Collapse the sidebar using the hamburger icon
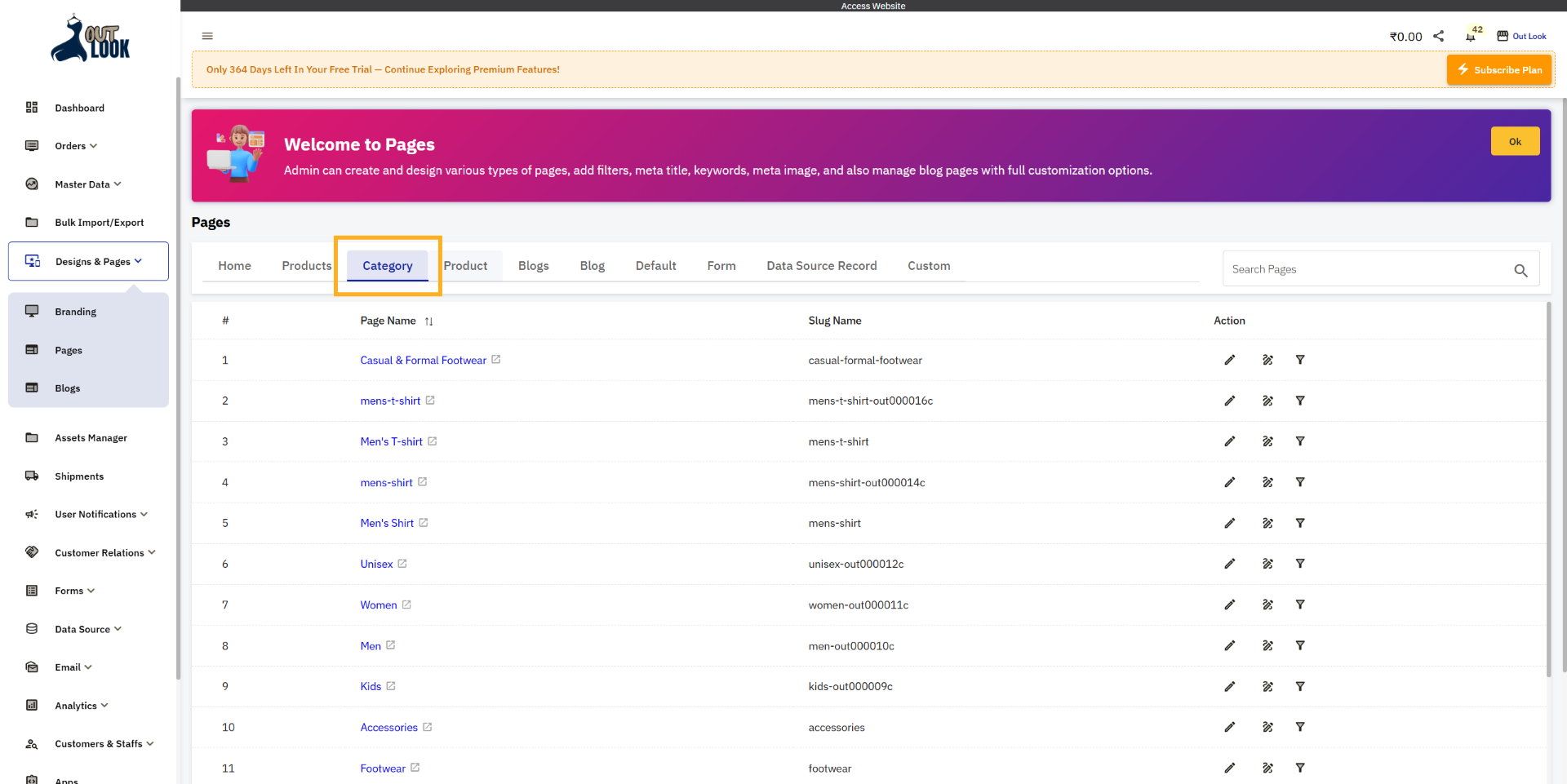1567x784 pixels. 206,36
